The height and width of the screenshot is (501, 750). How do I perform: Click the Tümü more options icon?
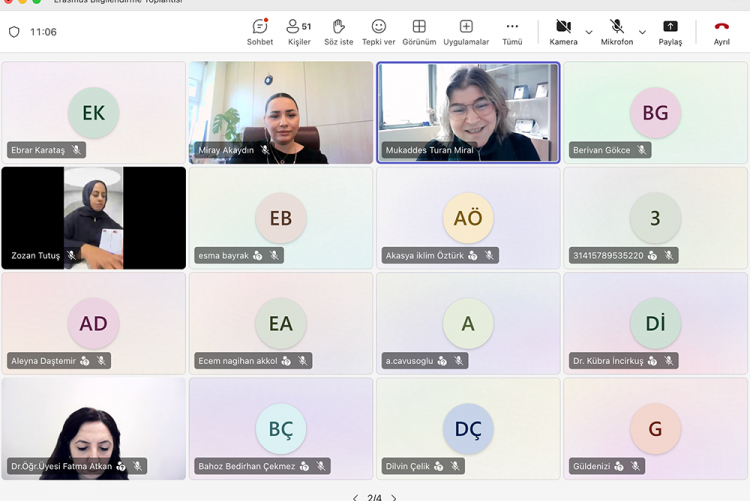click(x=512, y=32)
